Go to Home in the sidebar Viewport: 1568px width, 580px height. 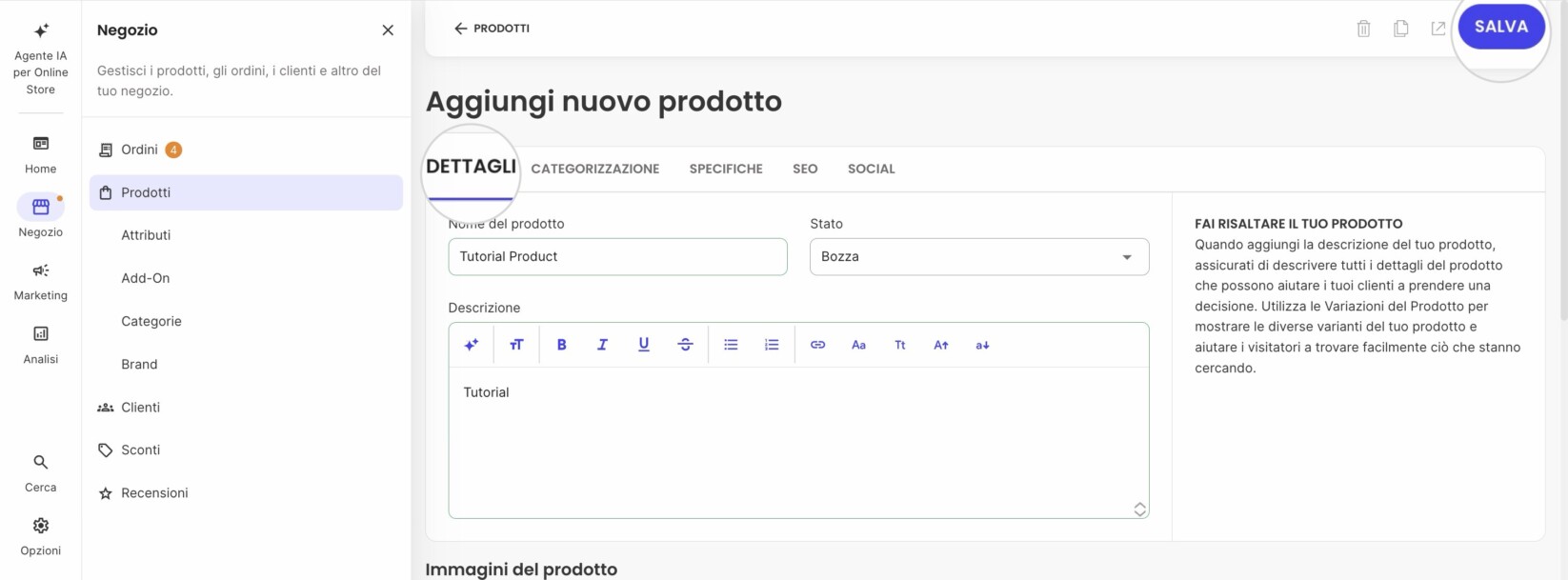40,154
